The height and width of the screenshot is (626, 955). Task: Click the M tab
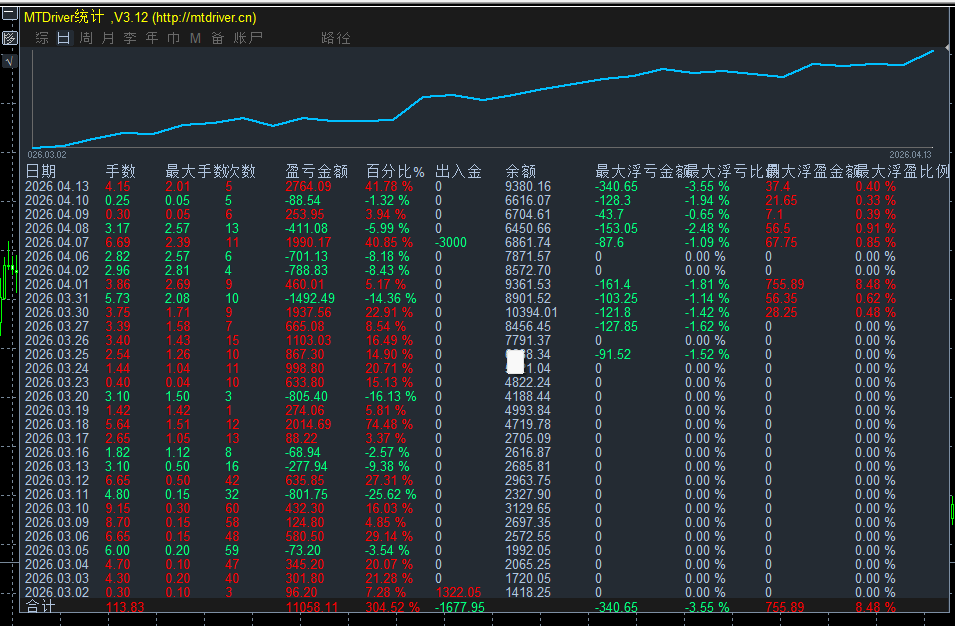196,38
